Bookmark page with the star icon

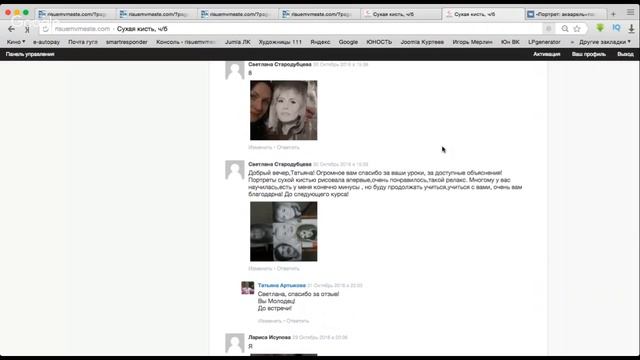pos(577,29)
